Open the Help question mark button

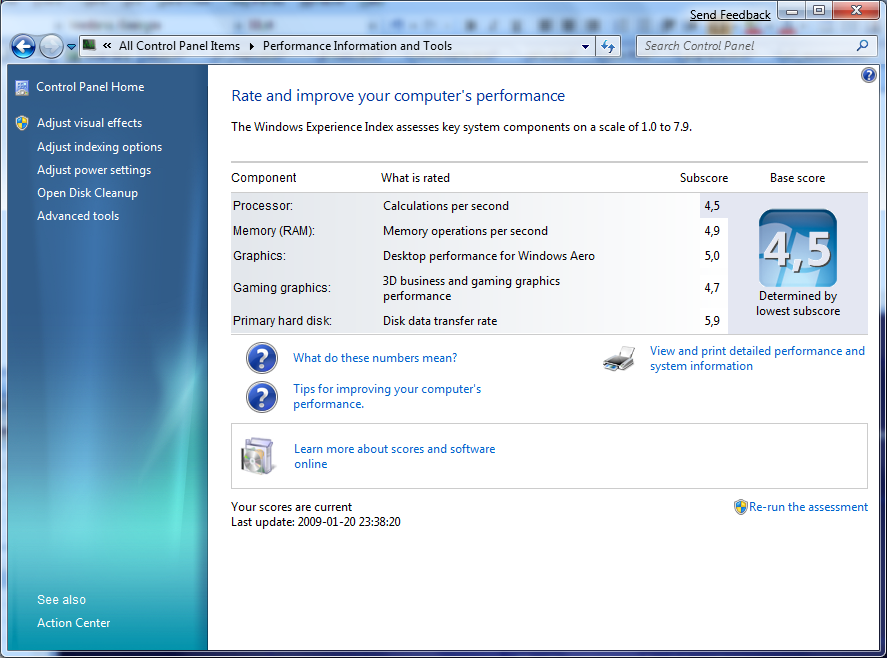point(869,75)
